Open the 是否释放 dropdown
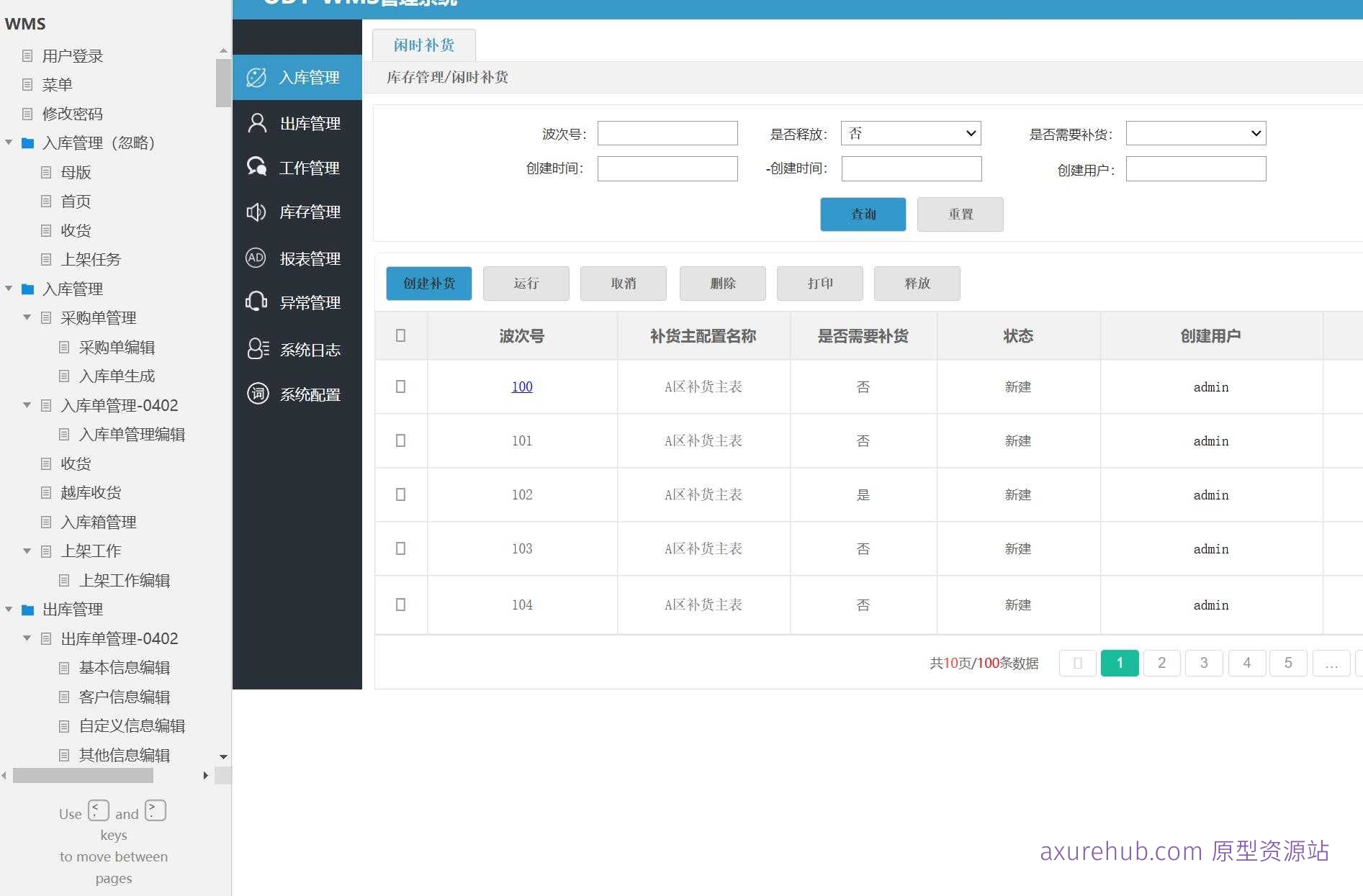Screen dimensions: 1363x896 pos(910,133)
